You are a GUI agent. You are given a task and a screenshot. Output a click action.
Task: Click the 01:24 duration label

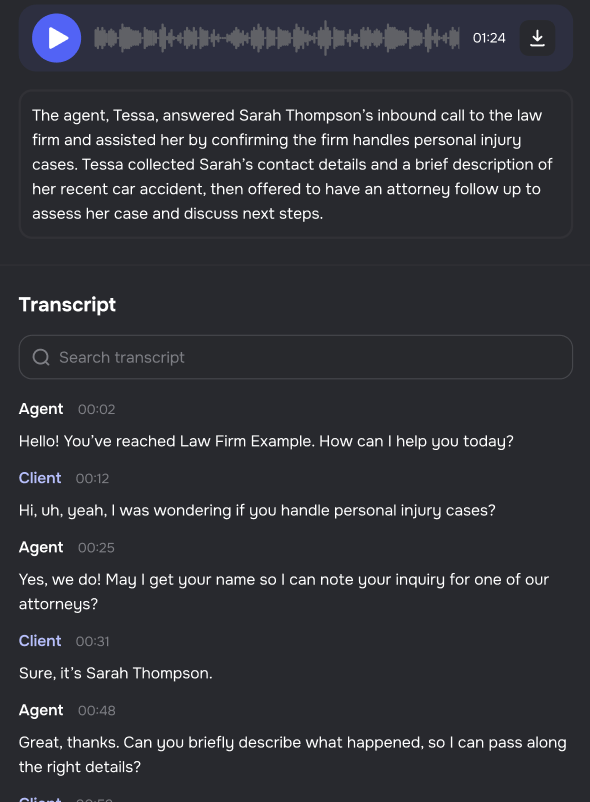pos(488,38)
